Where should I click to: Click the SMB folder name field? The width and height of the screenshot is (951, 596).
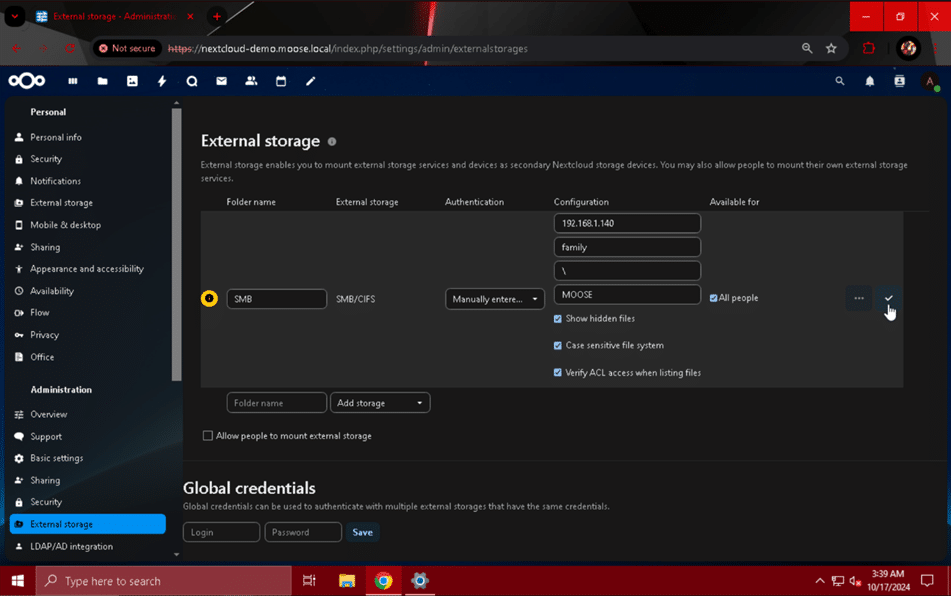click(x=277, y=299)
